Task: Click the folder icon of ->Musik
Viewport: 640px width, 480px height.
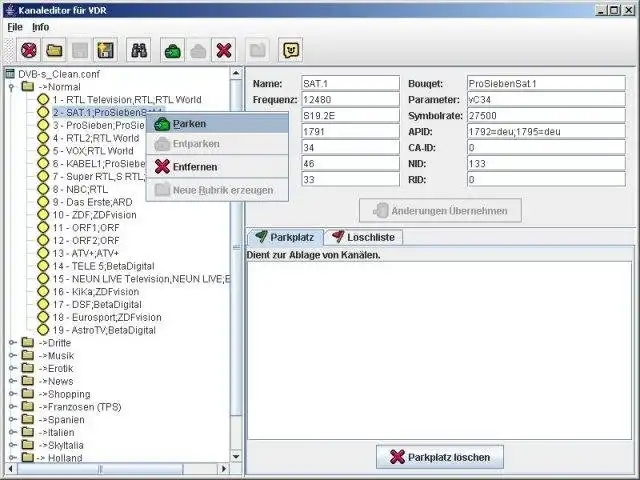Action: (28, 355)
